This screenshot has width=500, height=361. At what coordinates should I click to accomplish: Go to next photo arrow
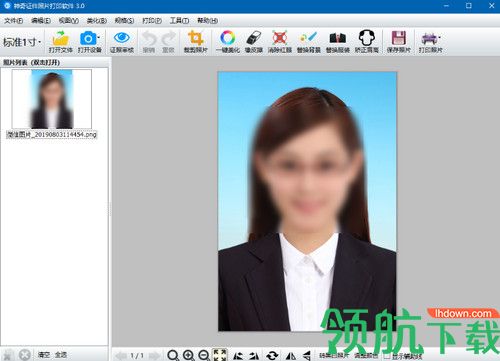(x=154, y=356)
